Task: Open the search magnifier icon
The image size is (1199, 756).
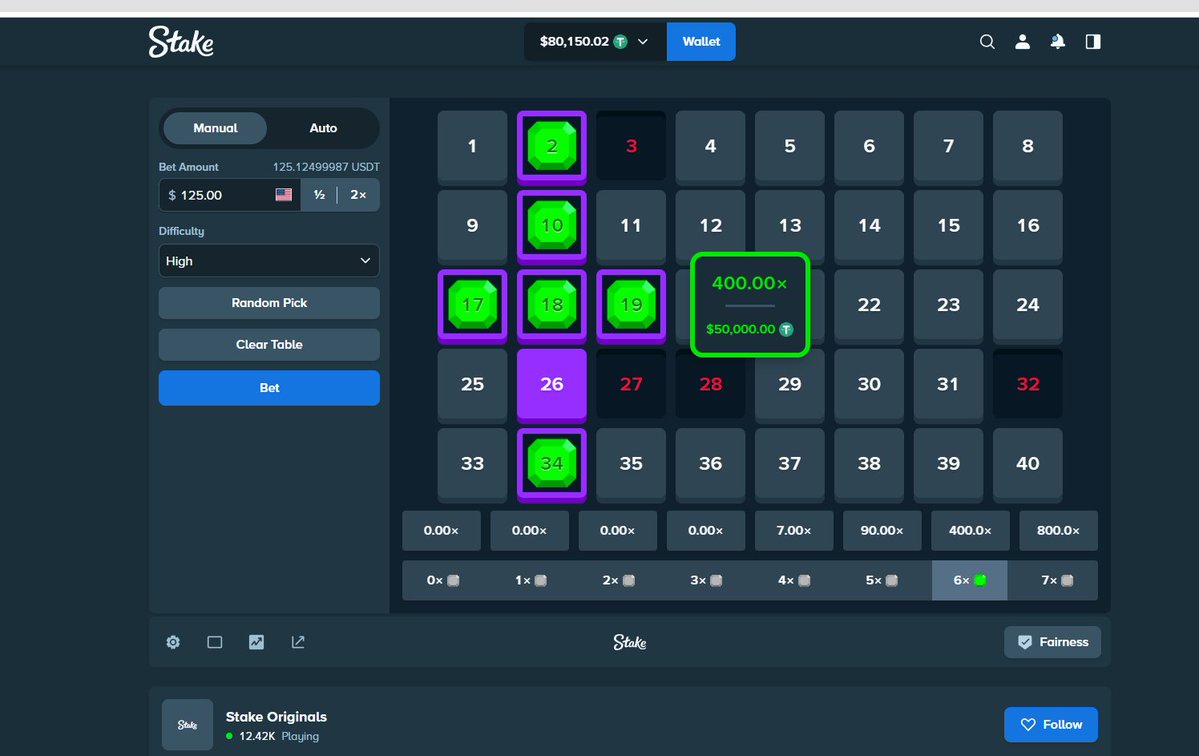Action: 987,42
